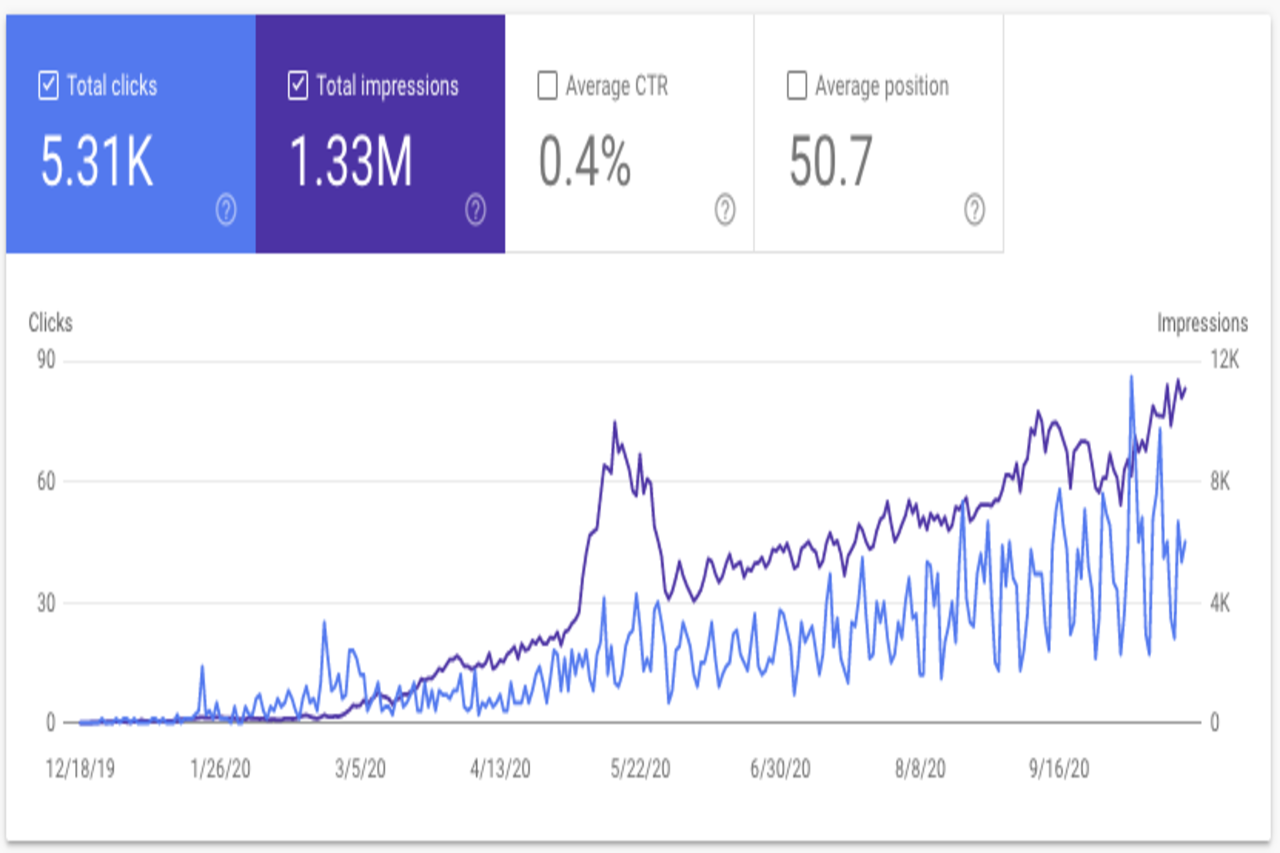Screen dimensions: 1280x853
Task: Click the 5.31K total clicks value
Action: 97,162
